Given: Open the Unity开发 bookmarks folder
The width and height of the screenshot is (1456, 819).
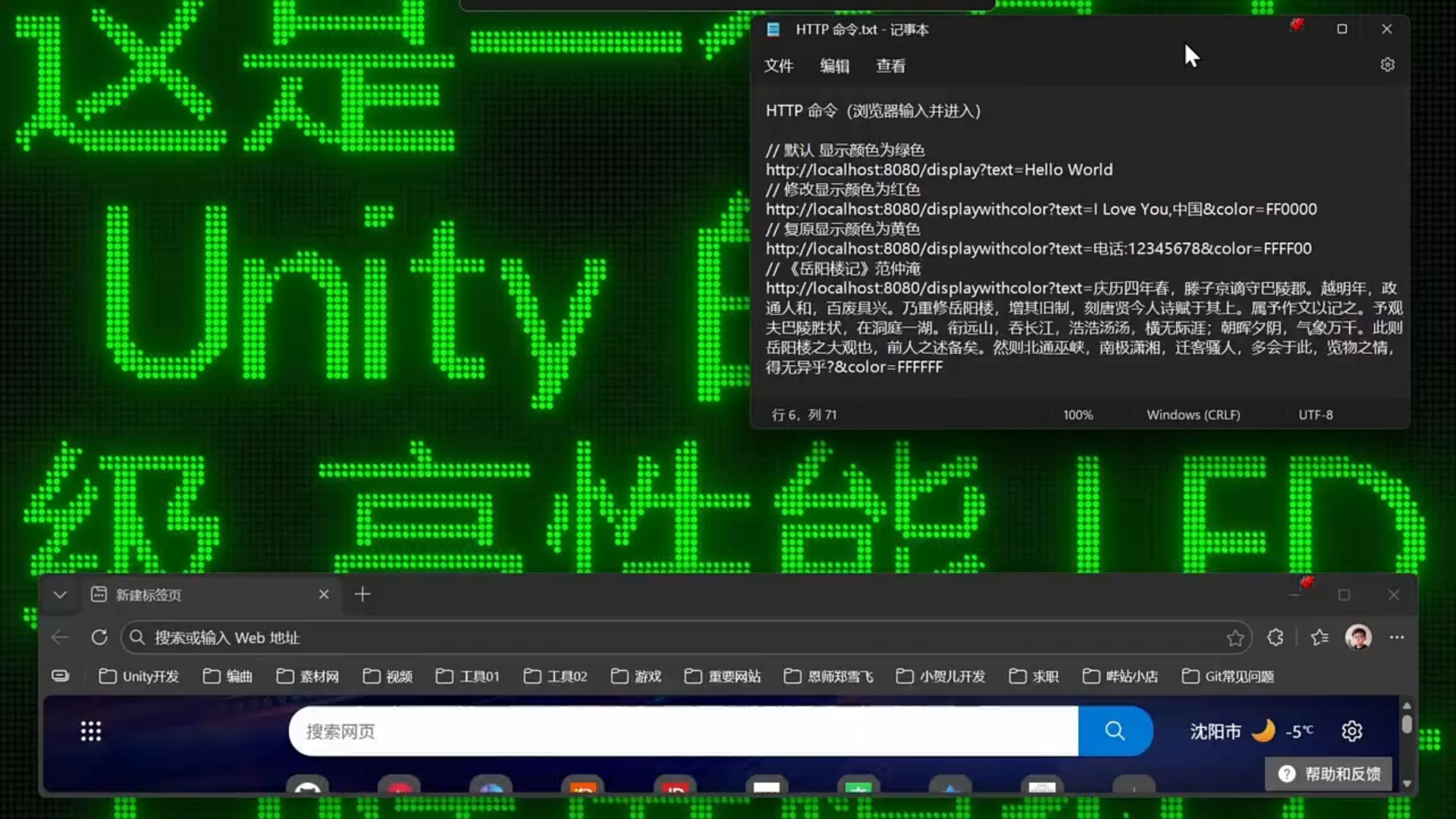Looking at the screenshot, I should coord(140,676).
